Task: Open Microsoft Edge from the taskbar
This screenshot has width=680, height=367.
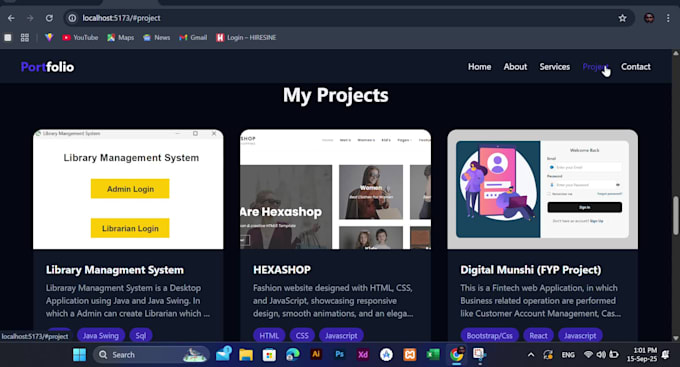Action: coord(293,355)
